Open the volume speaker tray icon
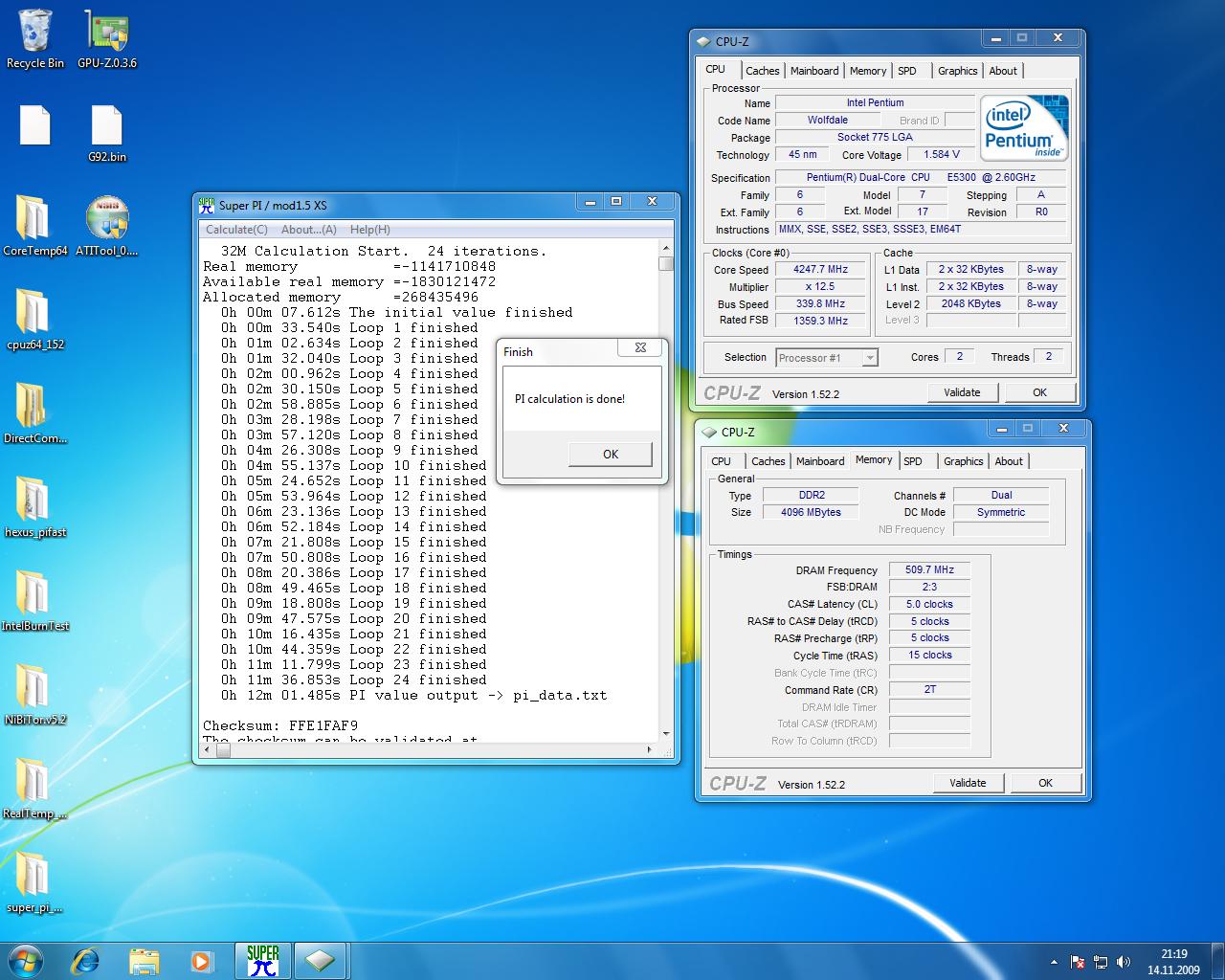The image size is (1225, 980). 1124,962
